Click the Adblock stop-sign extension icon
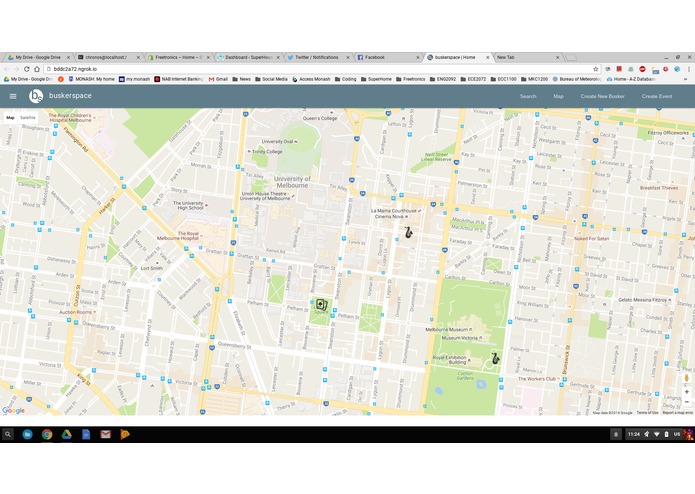The width and height of the screenshot is (695, 494). click(642, 69)
